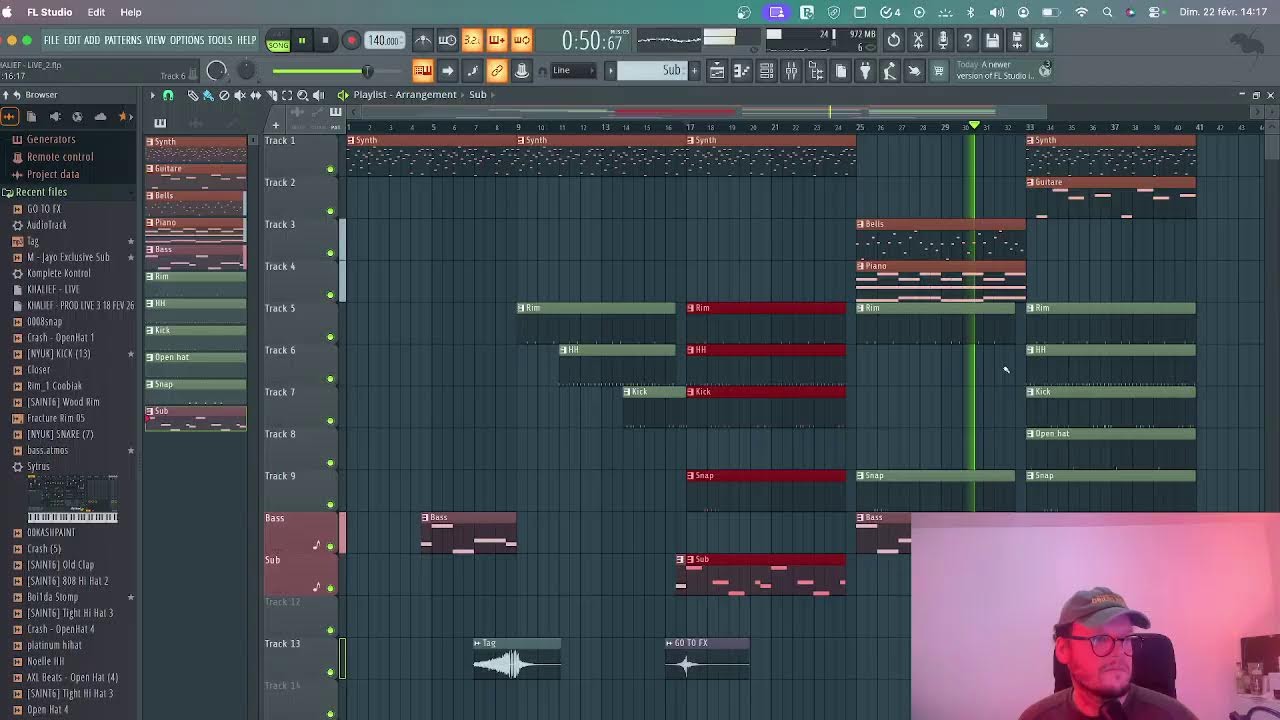Open the playlist view icon
Viewport: 1280px width, 720px height.
(717, 70)
